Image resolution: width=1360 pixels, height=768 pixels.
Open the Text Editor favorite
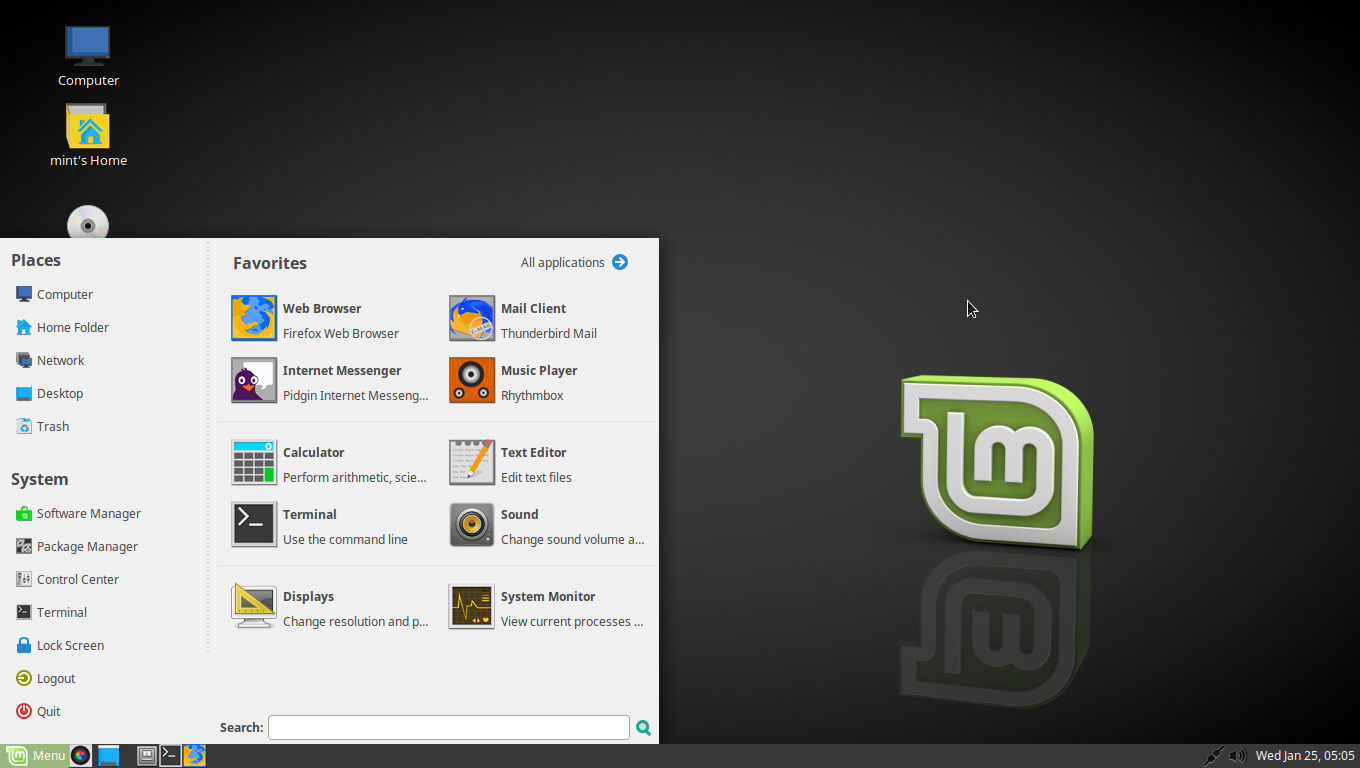(547, 463)
